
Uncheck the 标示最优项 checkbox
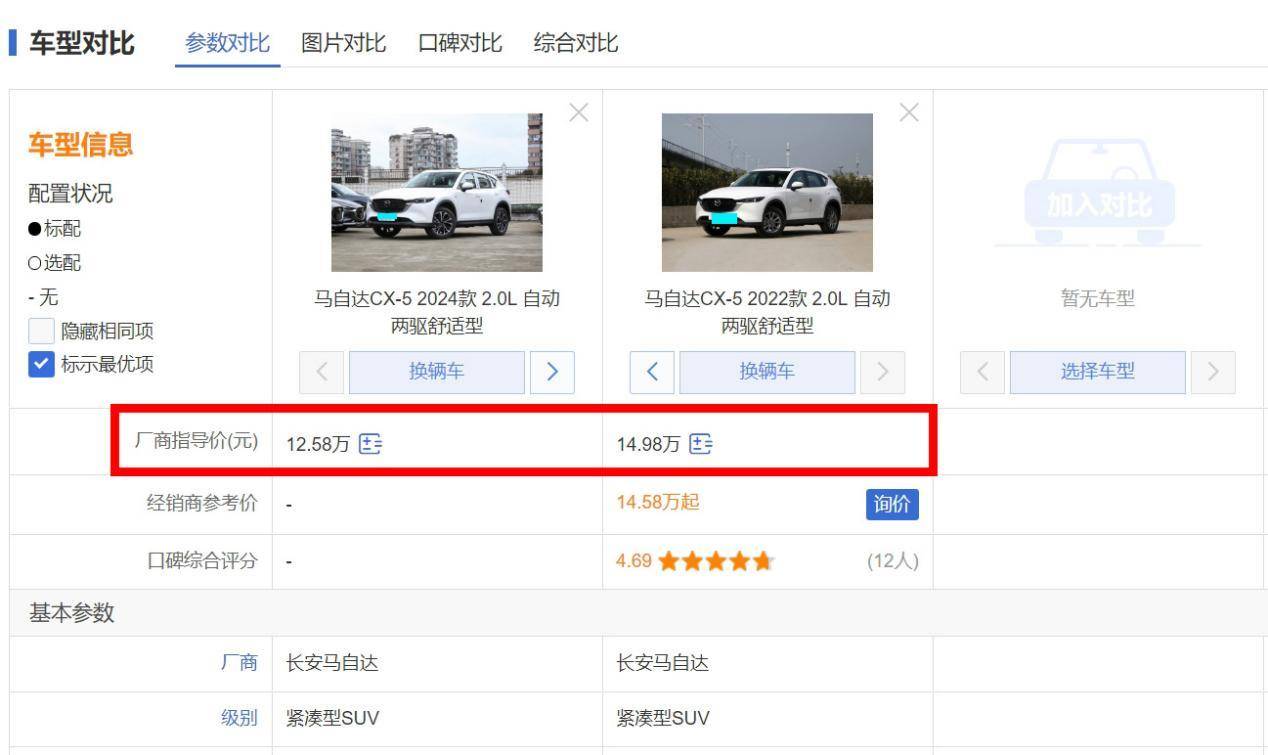[x=39, y=362]
